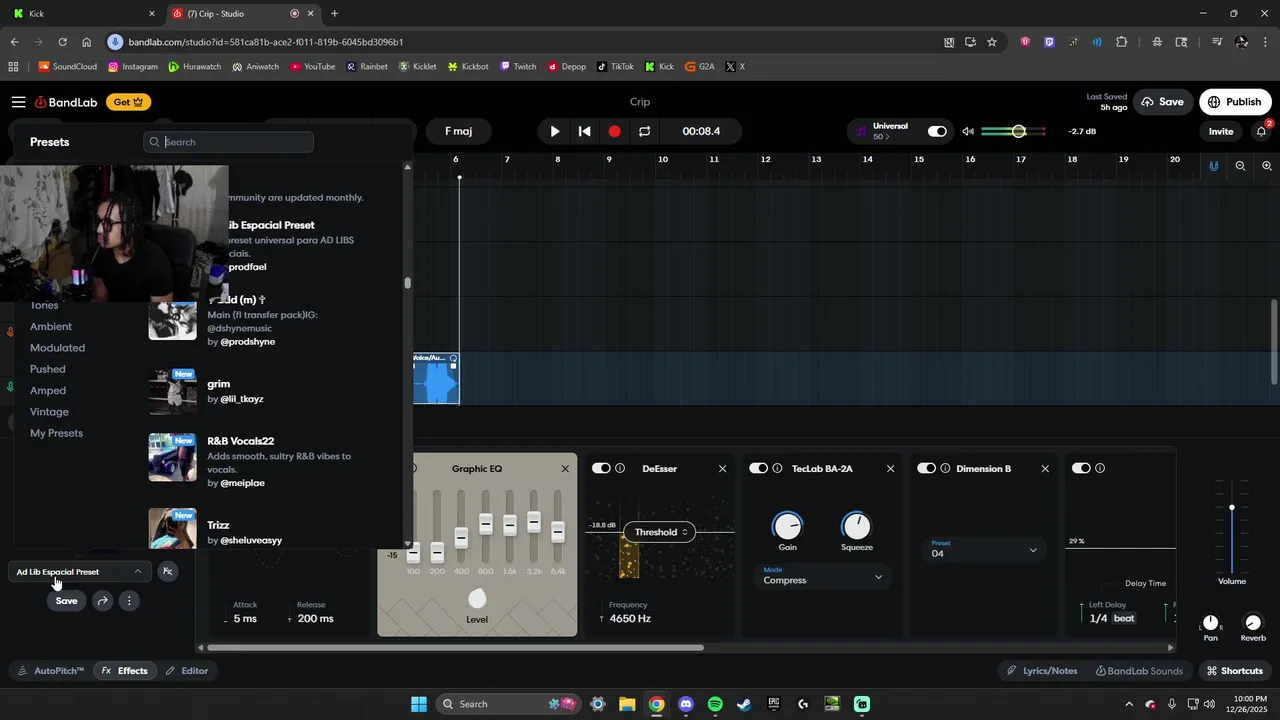Image resolution: width=1280 pixels, height=720 pixels.
Task: Select the Modulated preset category
Action: tap(57, 348)
